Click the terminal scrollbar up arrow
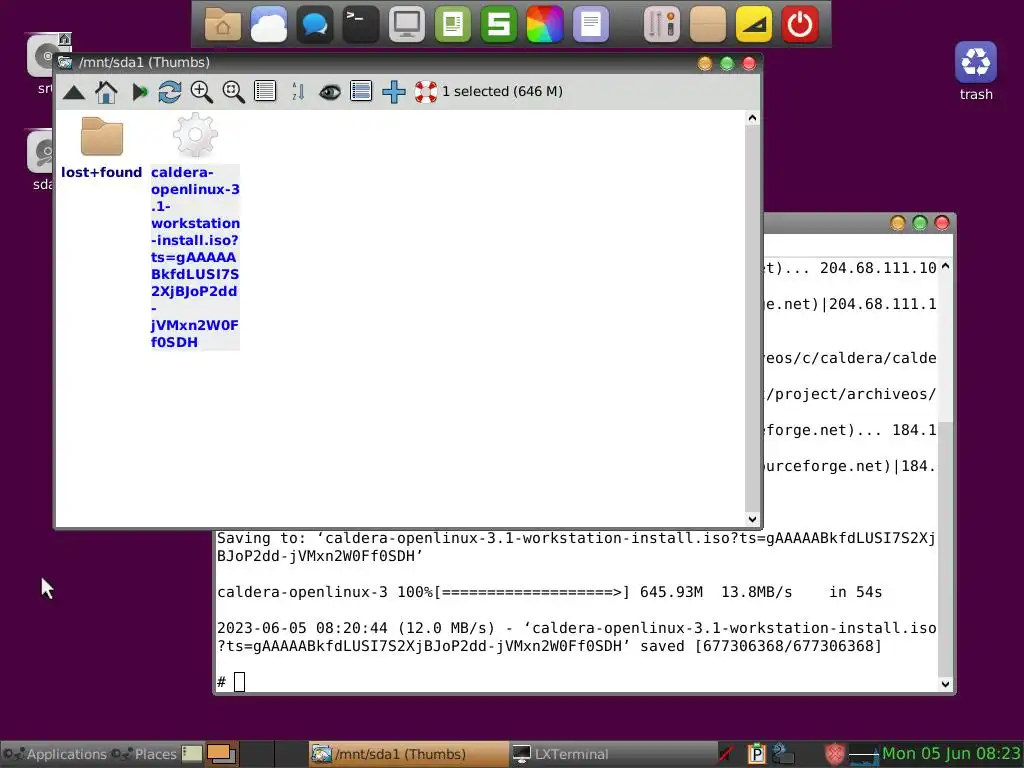 (x=946, y=266)
